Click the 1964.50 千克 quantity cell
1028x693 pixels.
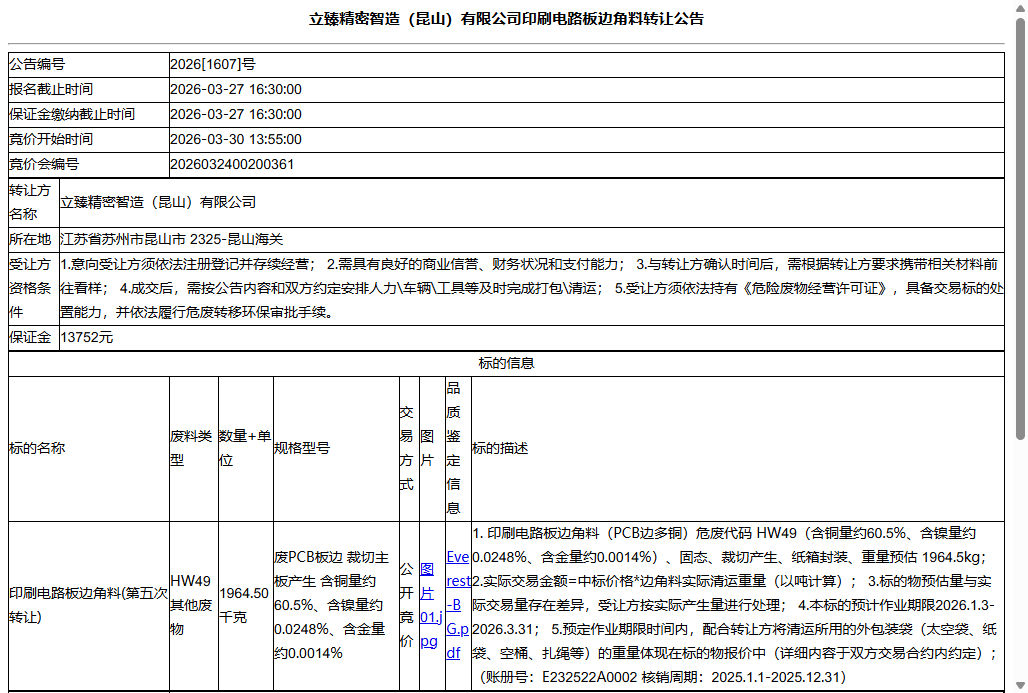245,604
